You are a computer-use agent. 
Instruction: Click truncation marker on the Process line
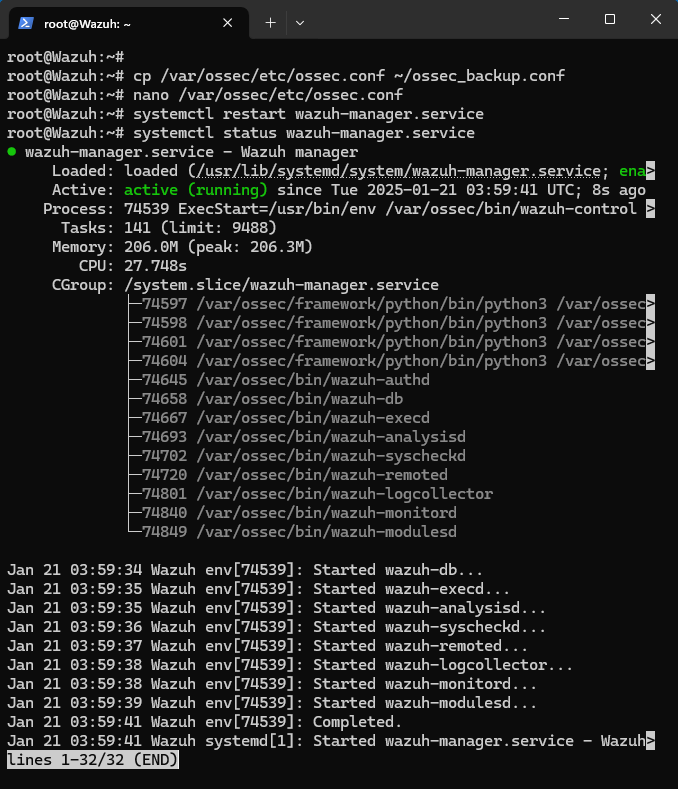click(651, 209)
